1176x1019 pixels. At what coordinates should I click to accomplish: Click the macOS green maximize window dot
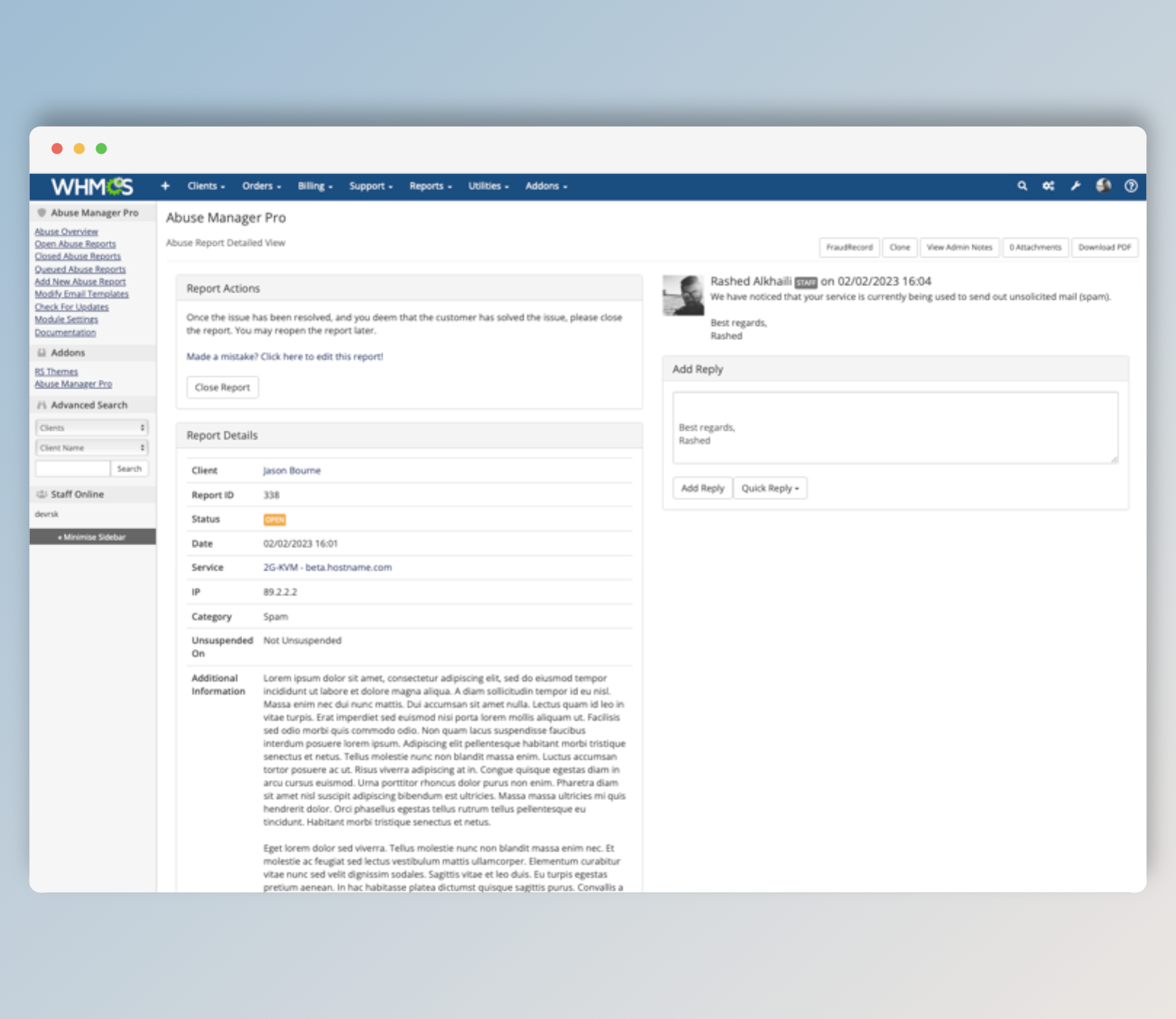point(101,148)
